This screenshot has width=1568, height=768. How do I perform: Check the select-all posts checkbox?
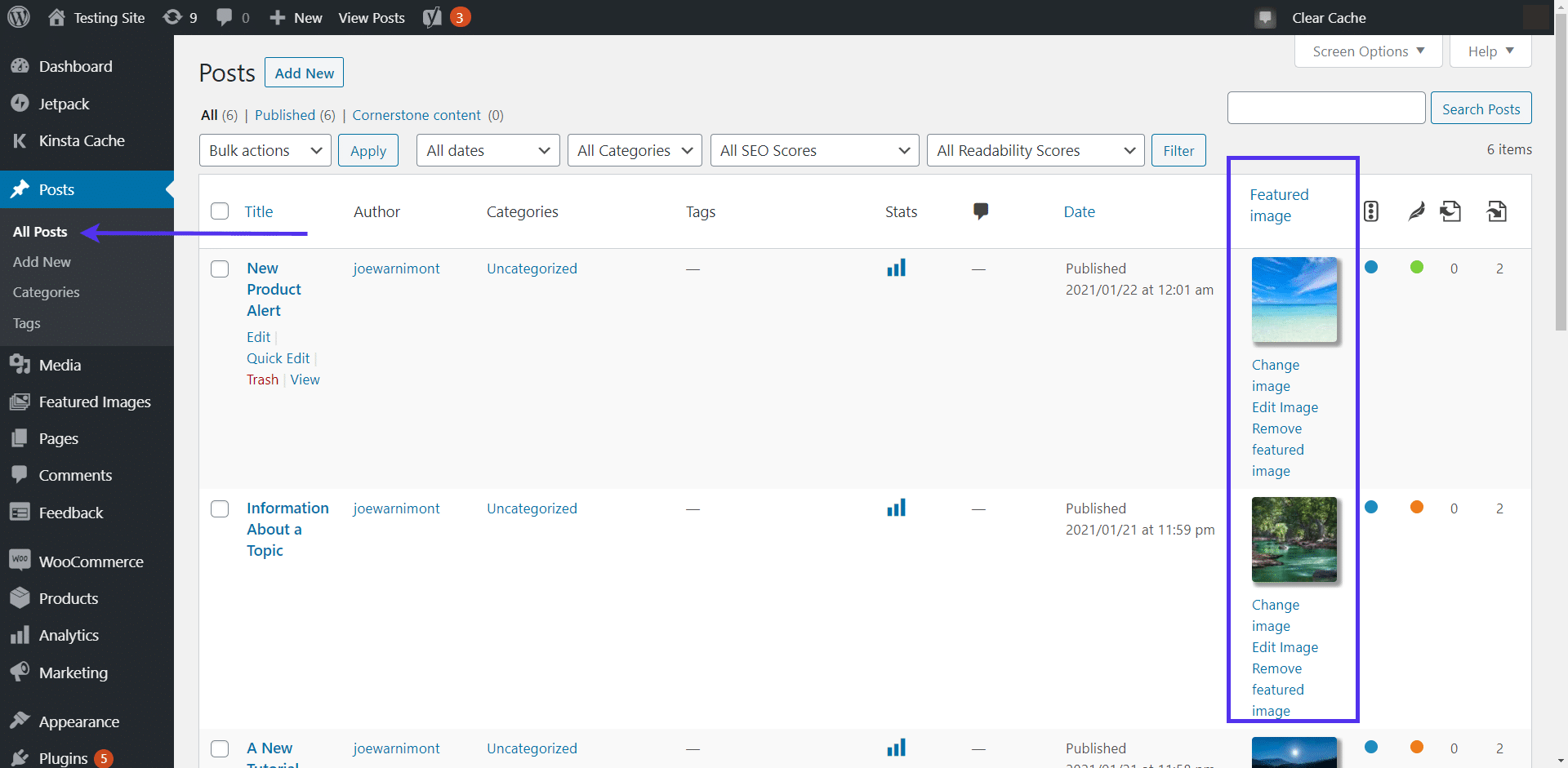click(220, 211)
